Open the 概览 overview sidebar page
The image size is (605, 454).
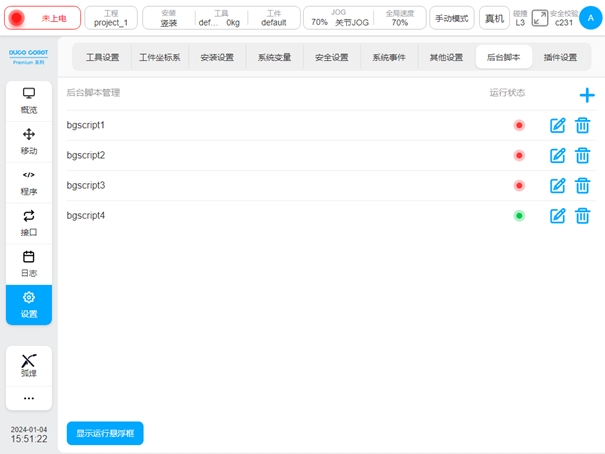pos(29,100)
